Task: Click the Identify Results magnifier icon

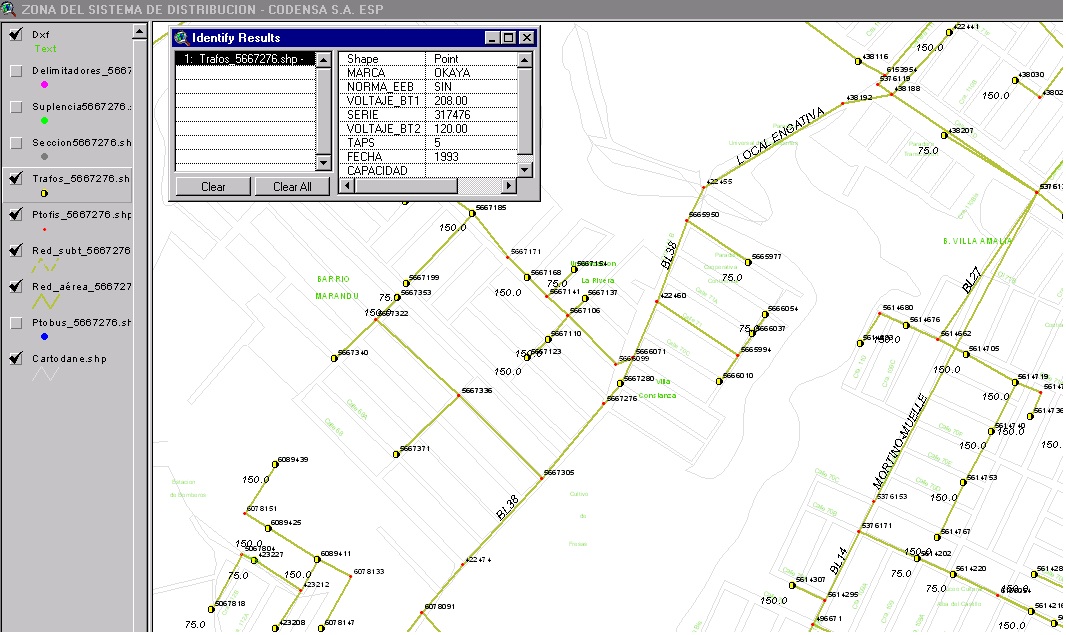Action: click(181, 38)
